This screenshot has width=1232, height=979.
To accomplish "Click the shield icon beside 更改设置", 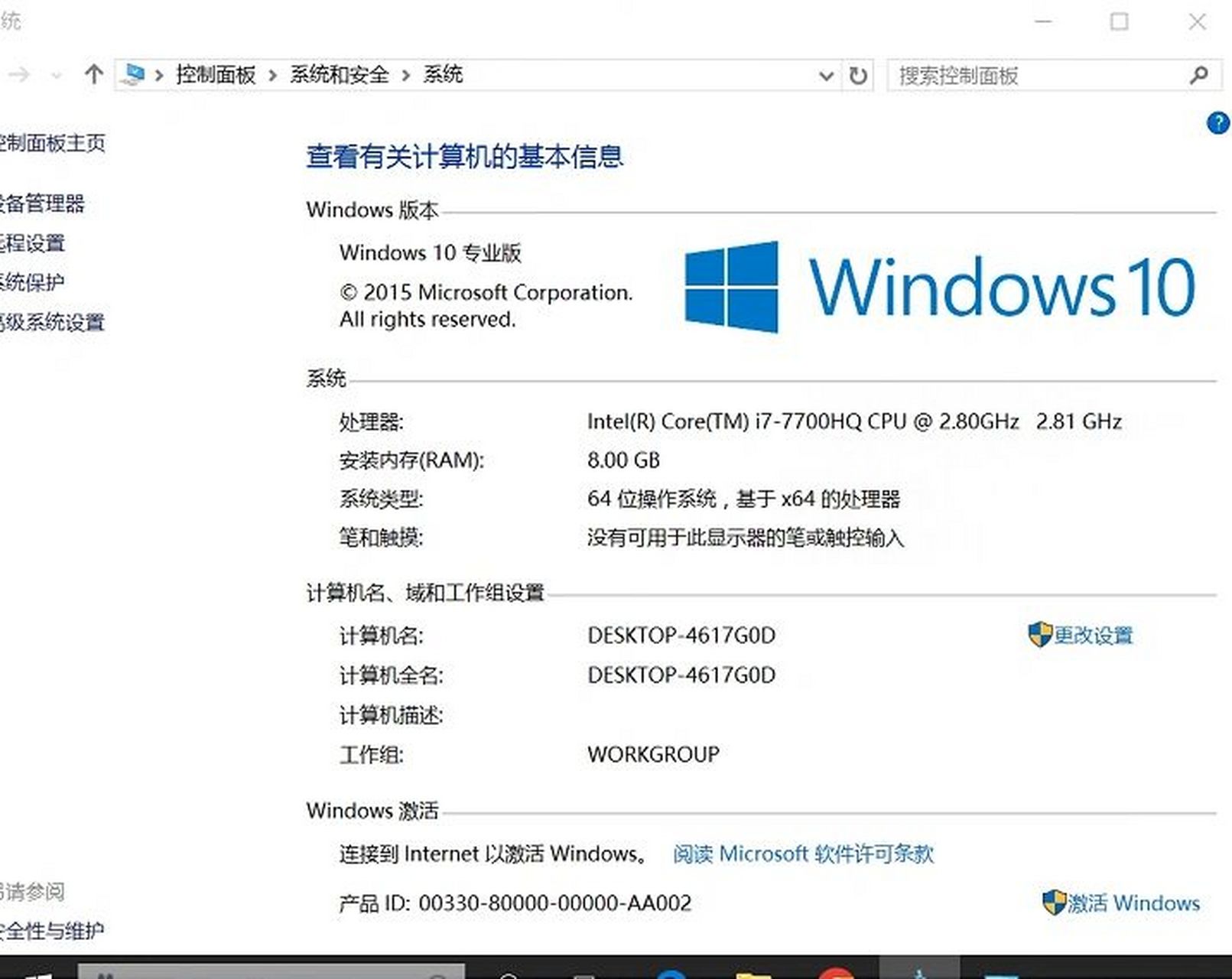I will click(x=1039, y=635).
